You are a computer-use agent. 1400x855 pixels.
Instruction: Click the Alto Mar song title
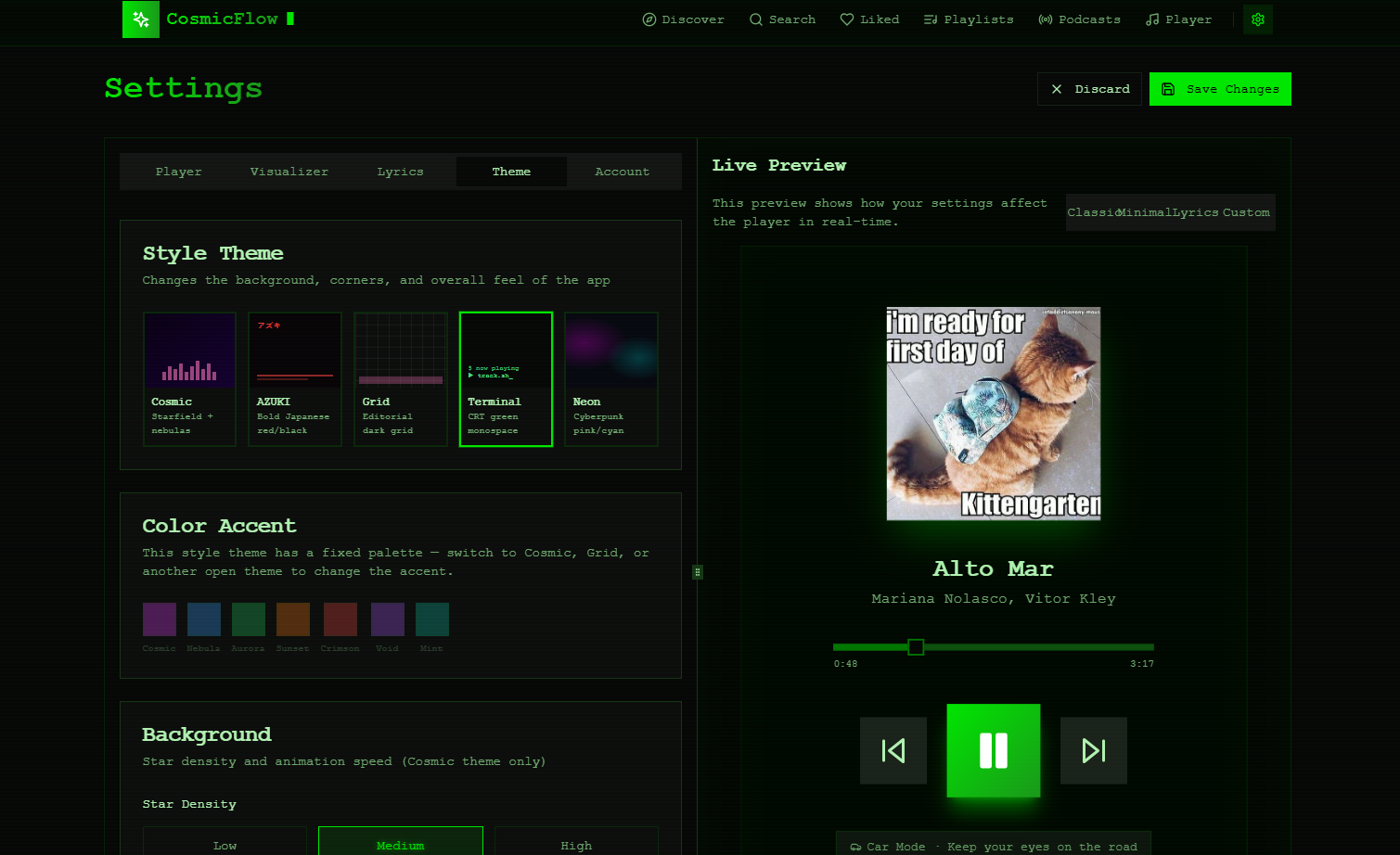click(x=994, y=568)
